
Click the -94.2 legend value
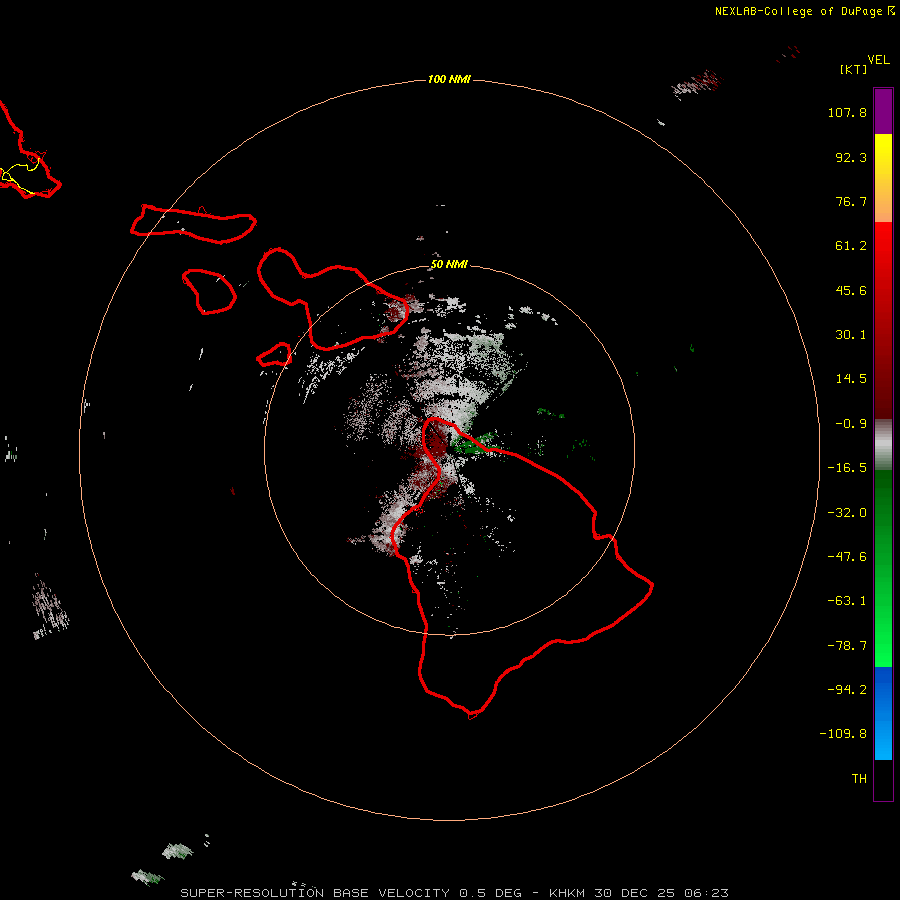coord(847,690)
